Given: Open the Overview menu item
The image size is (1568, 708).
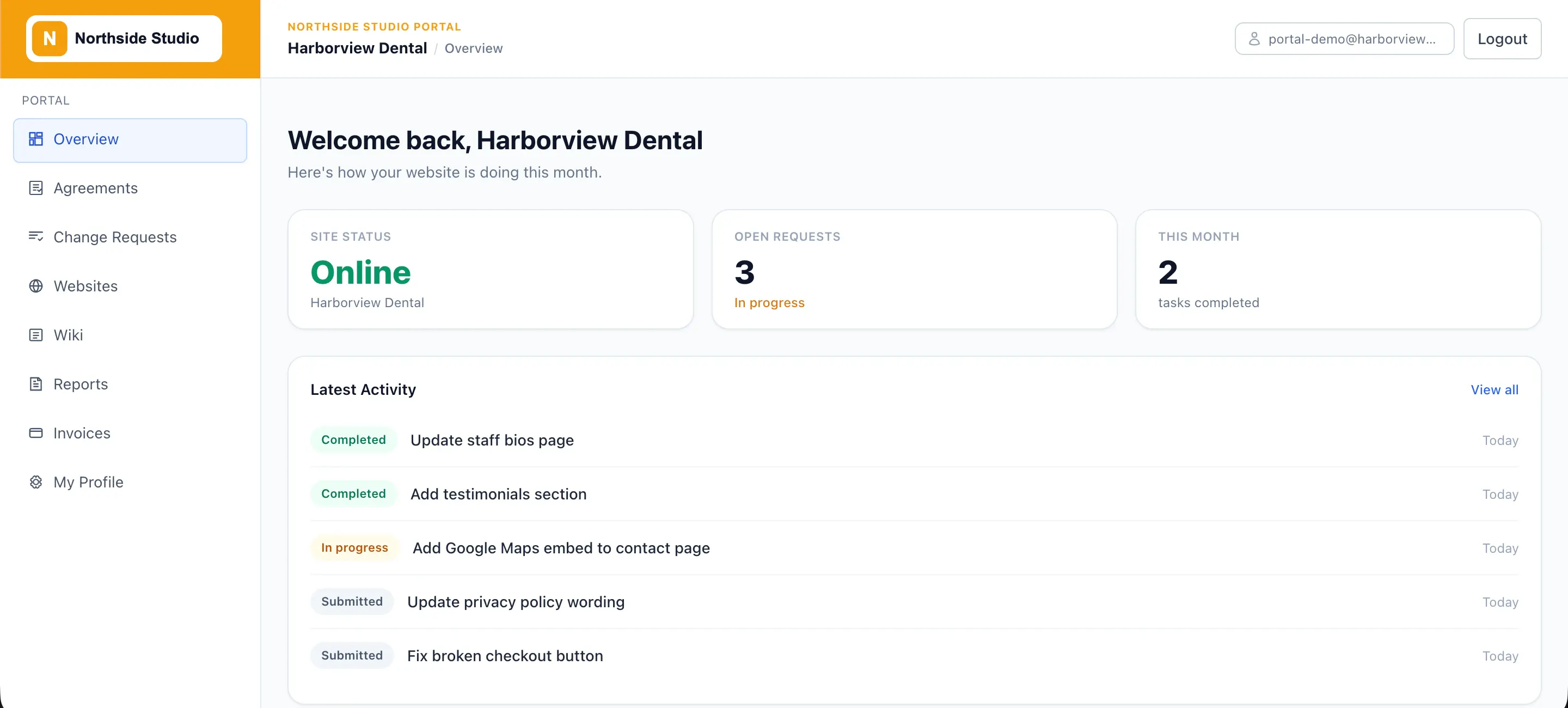Looking at the screenshot, I should 130,140.
